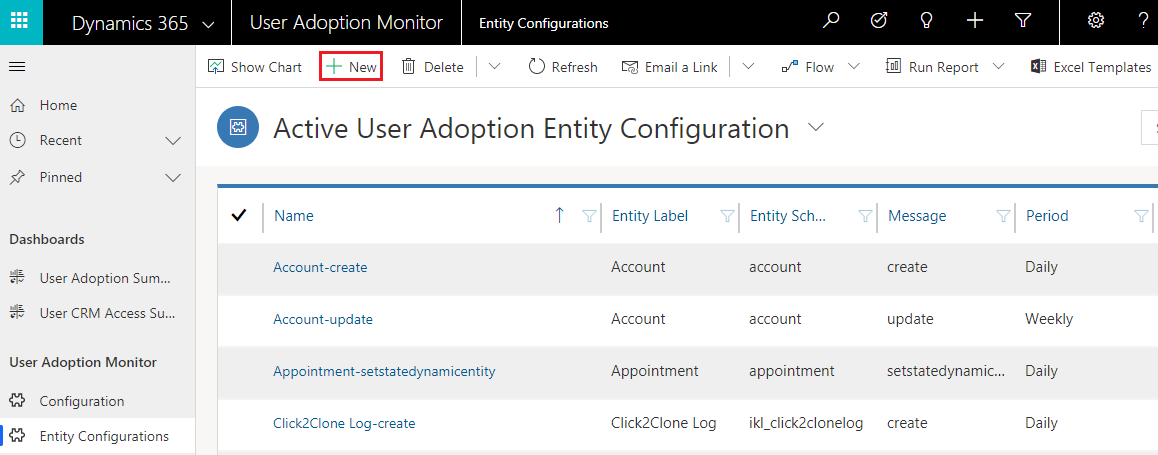
Task: Collapse the sidebar hamburger menu
Action: click(17, 67)
